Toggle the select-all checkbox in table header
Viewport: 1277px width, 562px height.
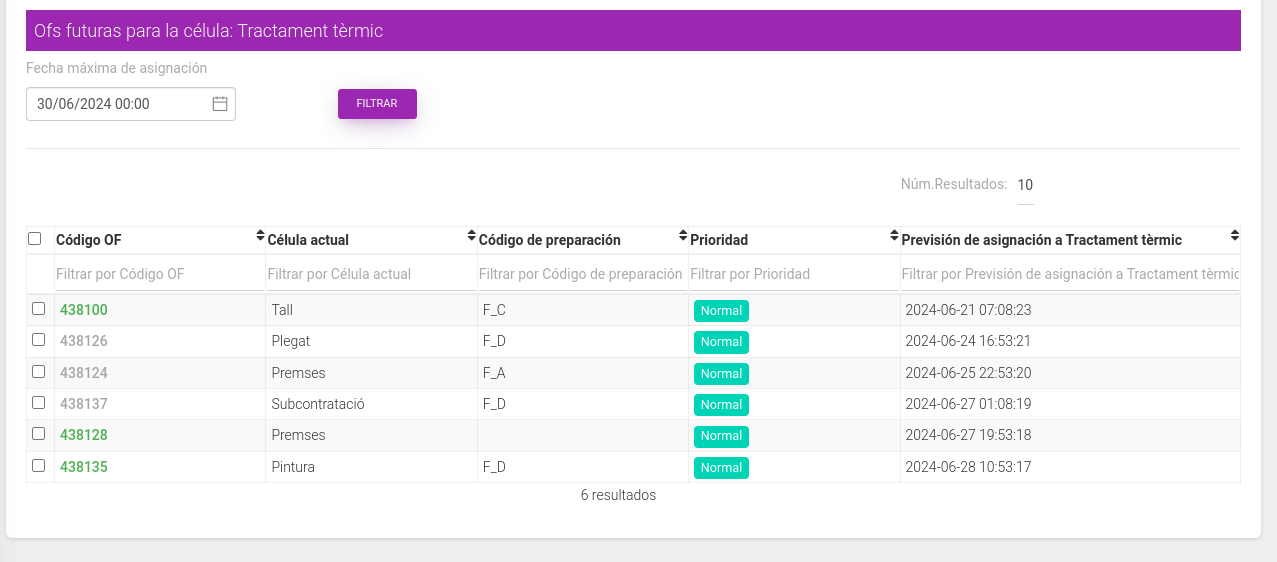point(35,239)
